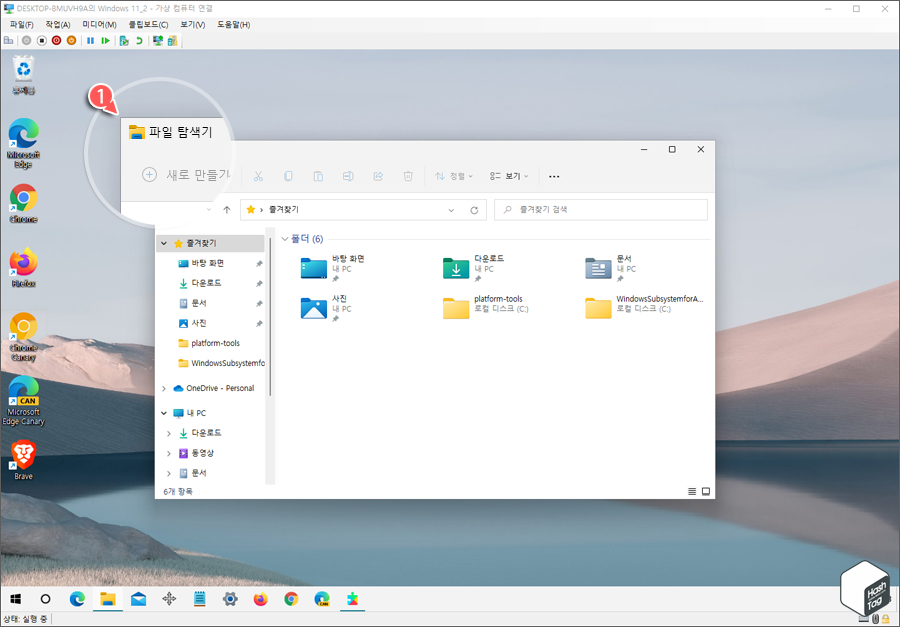Select the Cut icon in Explorer toolbar
Screen dimensions: 900x627
(258, 176)
